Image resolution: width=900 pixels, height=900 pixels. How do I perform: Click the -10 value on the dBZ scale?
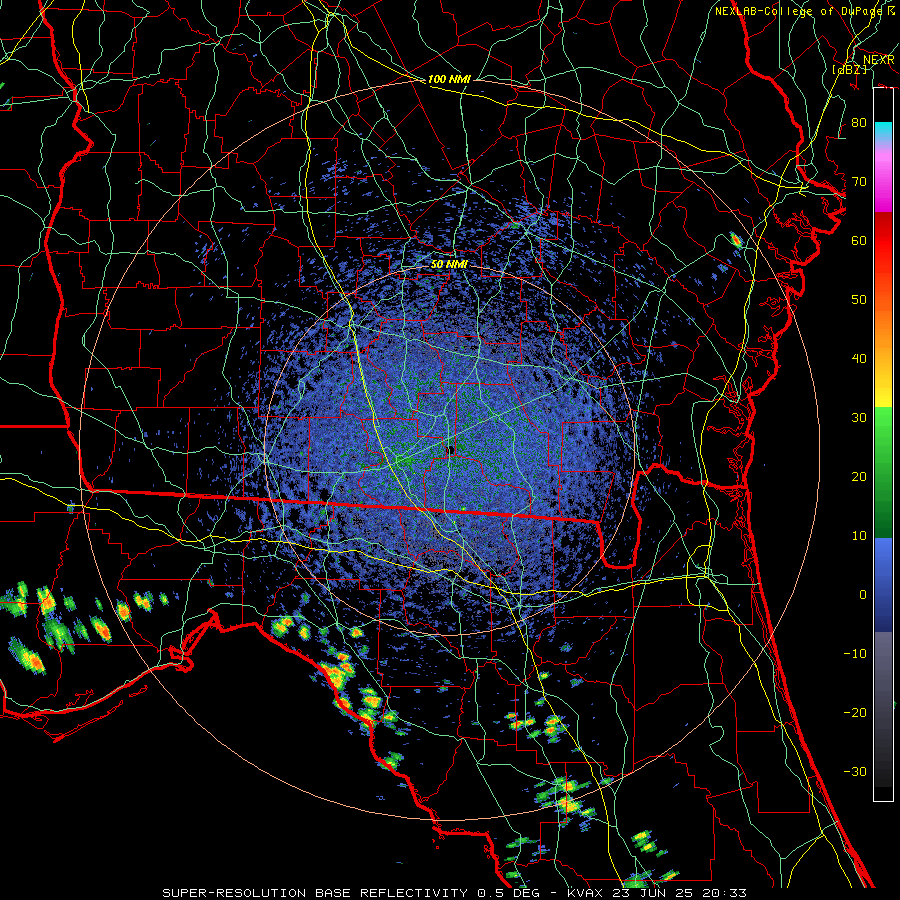(855, 654)
